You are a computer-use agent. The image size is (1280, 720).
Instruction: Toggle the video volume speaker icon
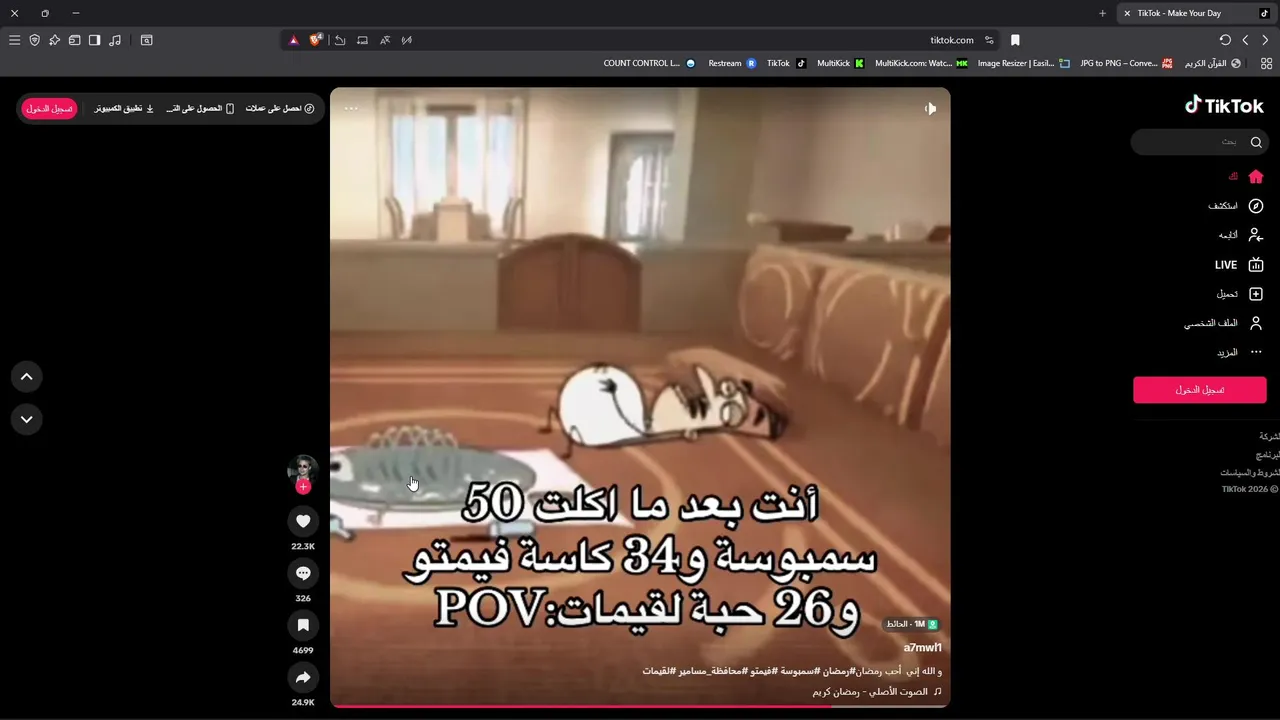pos(930,108)
